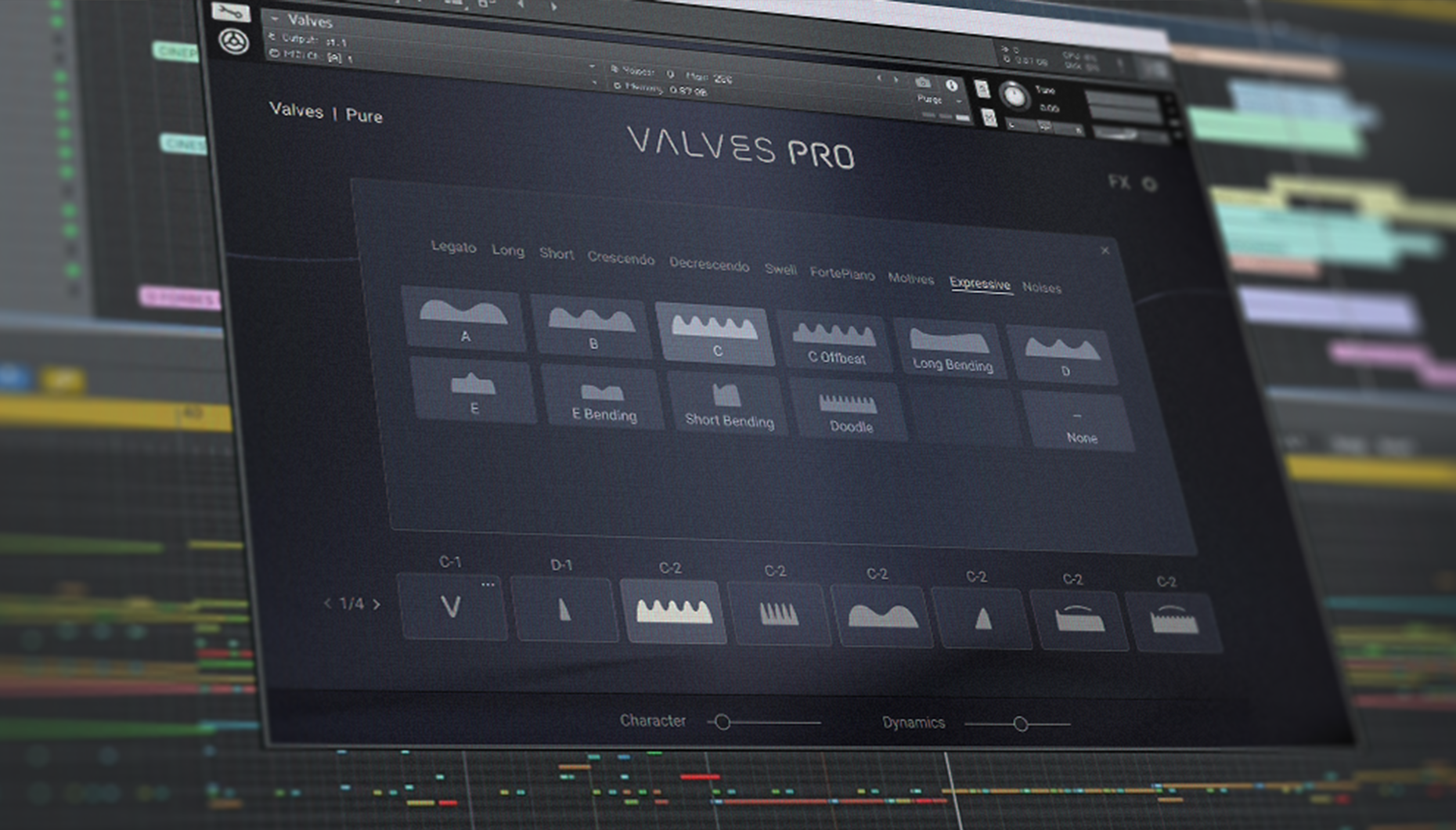Open the instrument info icon

(951, 85)
